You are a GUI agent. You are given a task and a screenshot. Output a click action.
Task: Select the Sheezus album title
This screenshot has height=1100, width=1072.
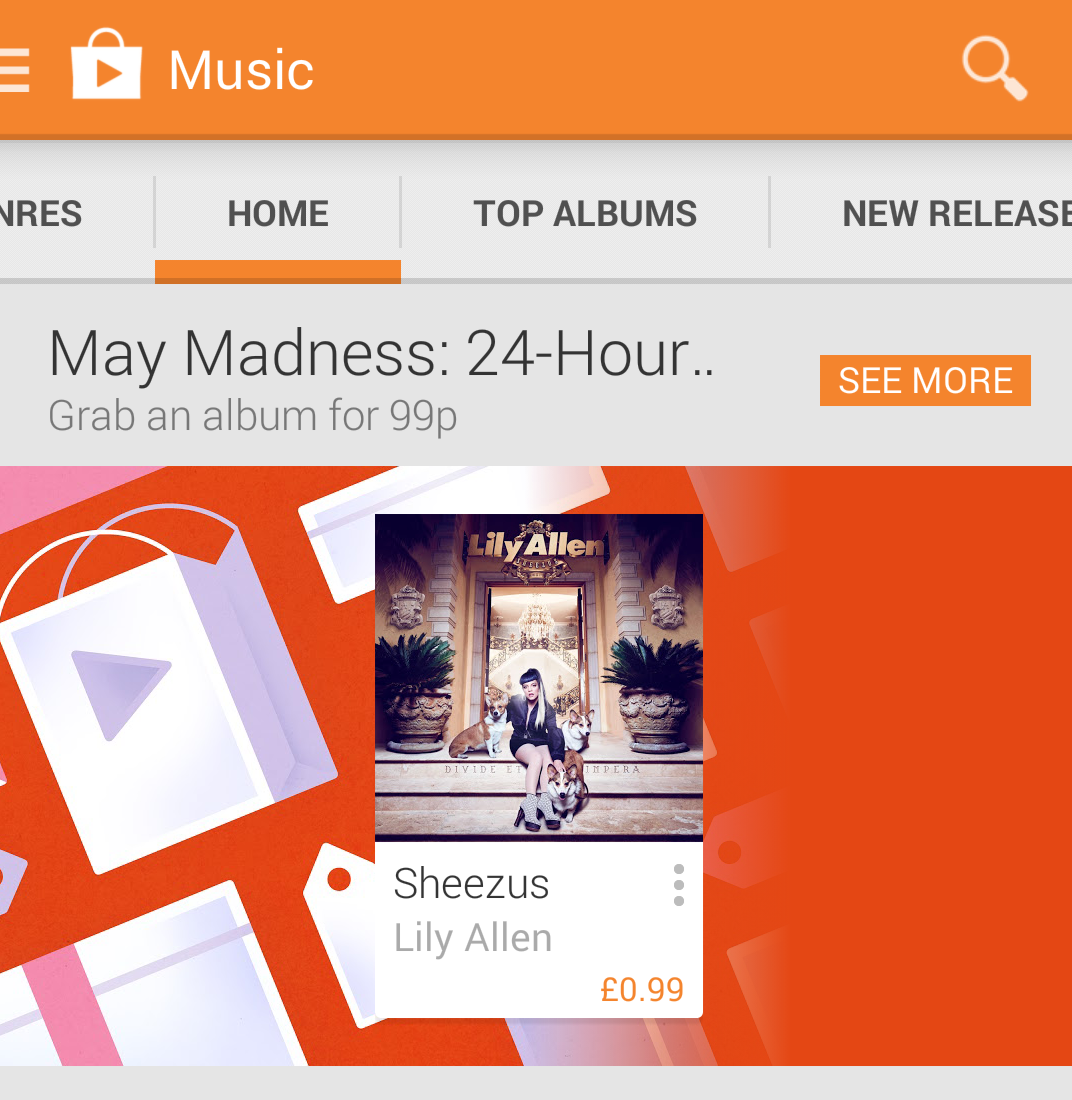[x=471, y=883]
